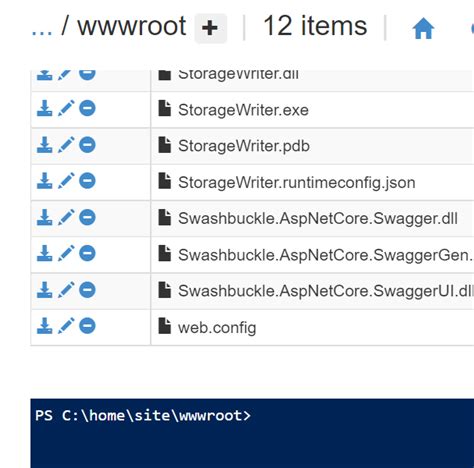Viewport: 474px width, 468px height.
Task: Select StorageWriter.pdb file name
Action: 244,146
